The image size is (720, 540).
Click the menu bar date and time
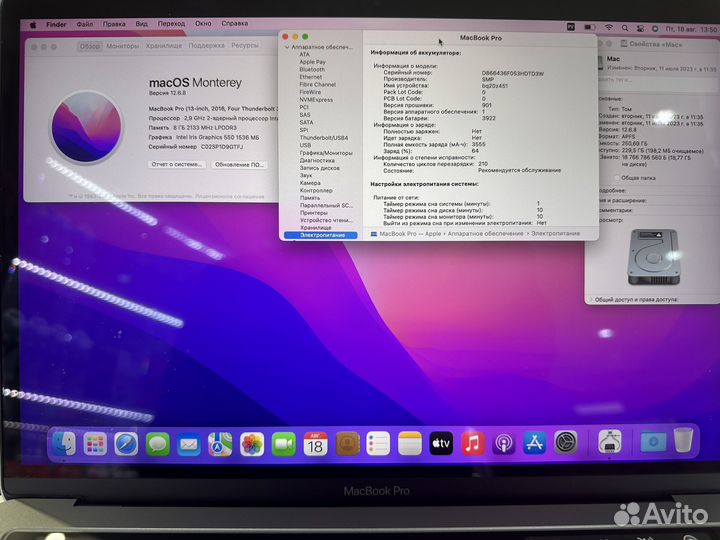[692, 29]
